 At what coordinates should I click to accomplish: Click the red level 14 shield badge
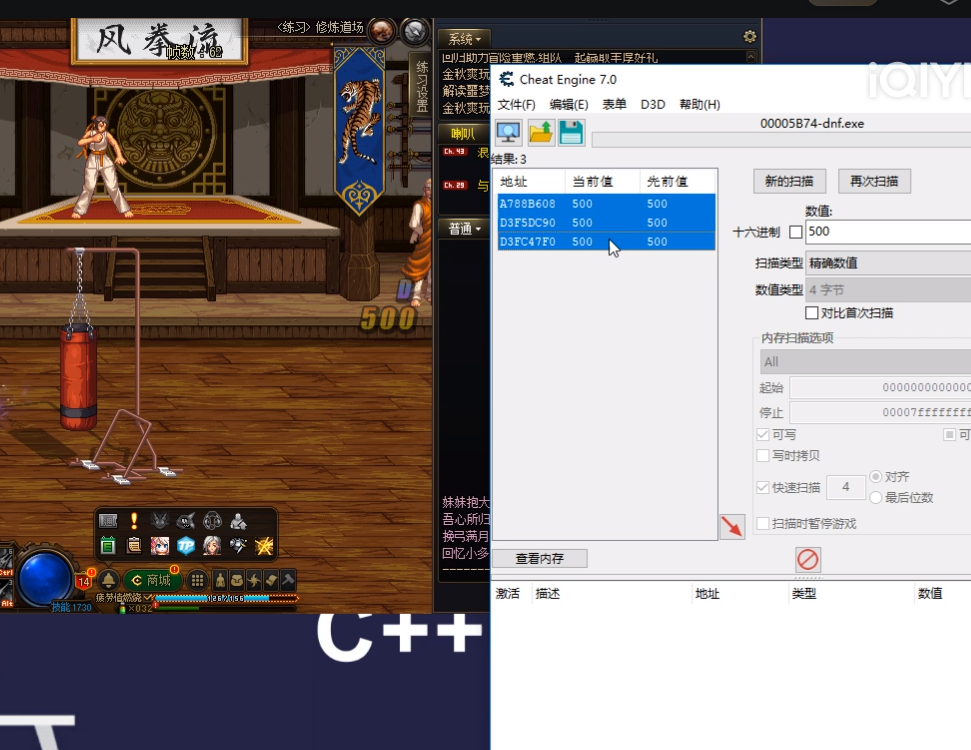84,580
